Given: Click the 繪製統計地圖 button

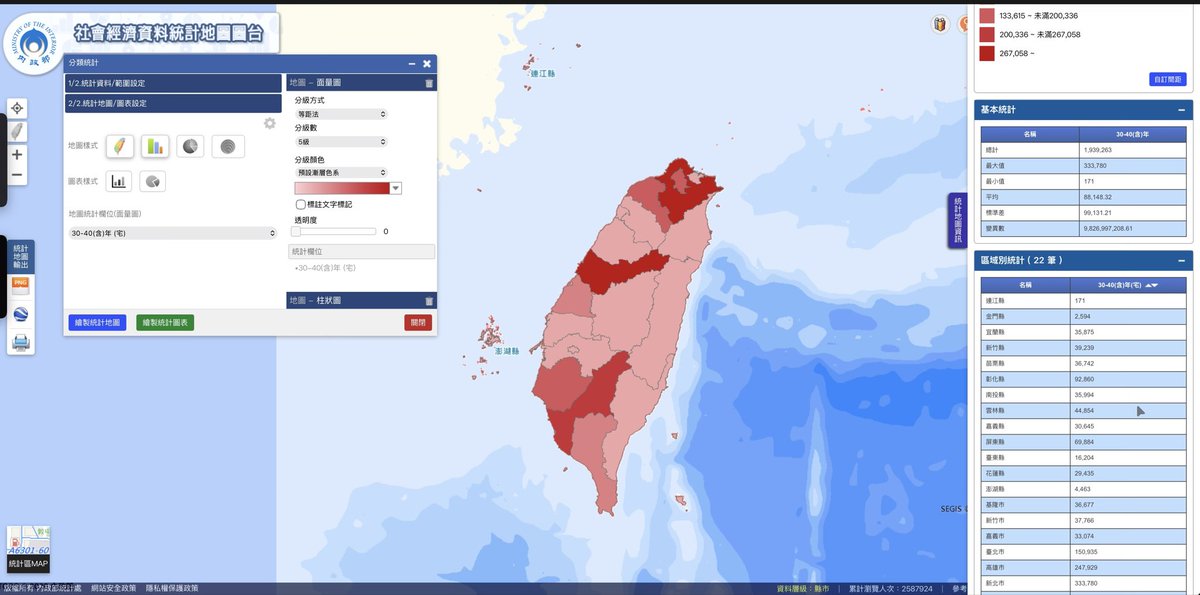Looking at the screenshot, I should click(98, 323).
